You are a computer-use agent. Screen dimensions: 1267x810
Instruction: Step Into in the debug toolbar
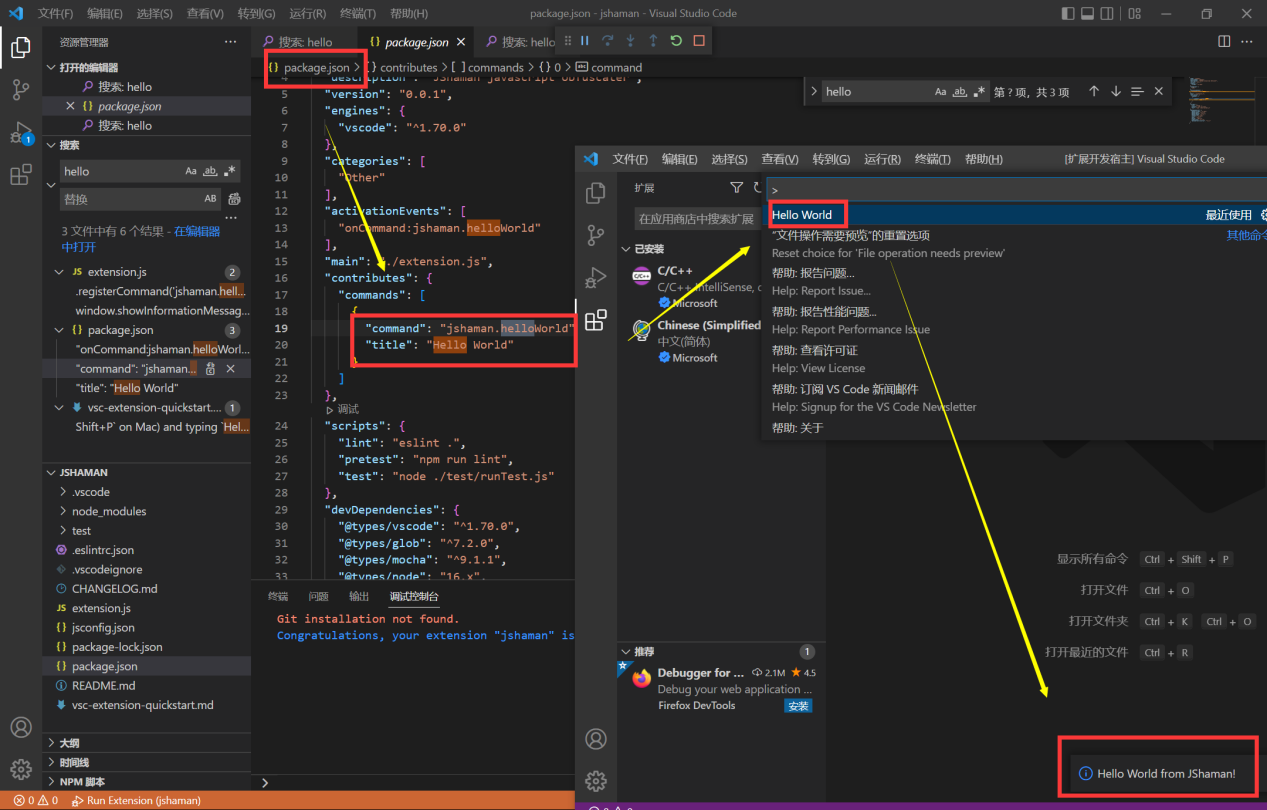pyautogui.click(x=630, y=41)
